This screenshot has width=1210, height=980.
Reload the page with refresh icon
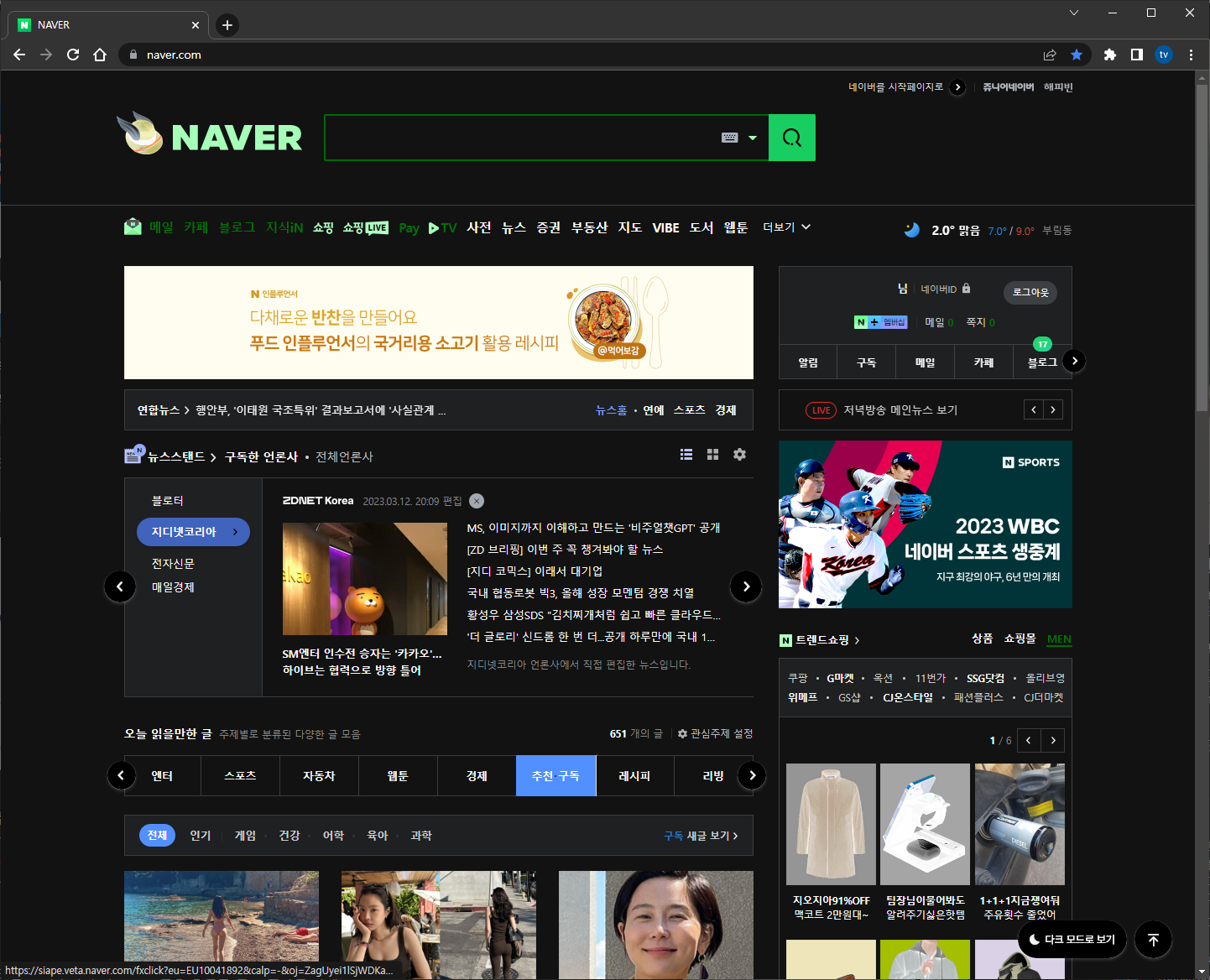[x=73, y=55]
